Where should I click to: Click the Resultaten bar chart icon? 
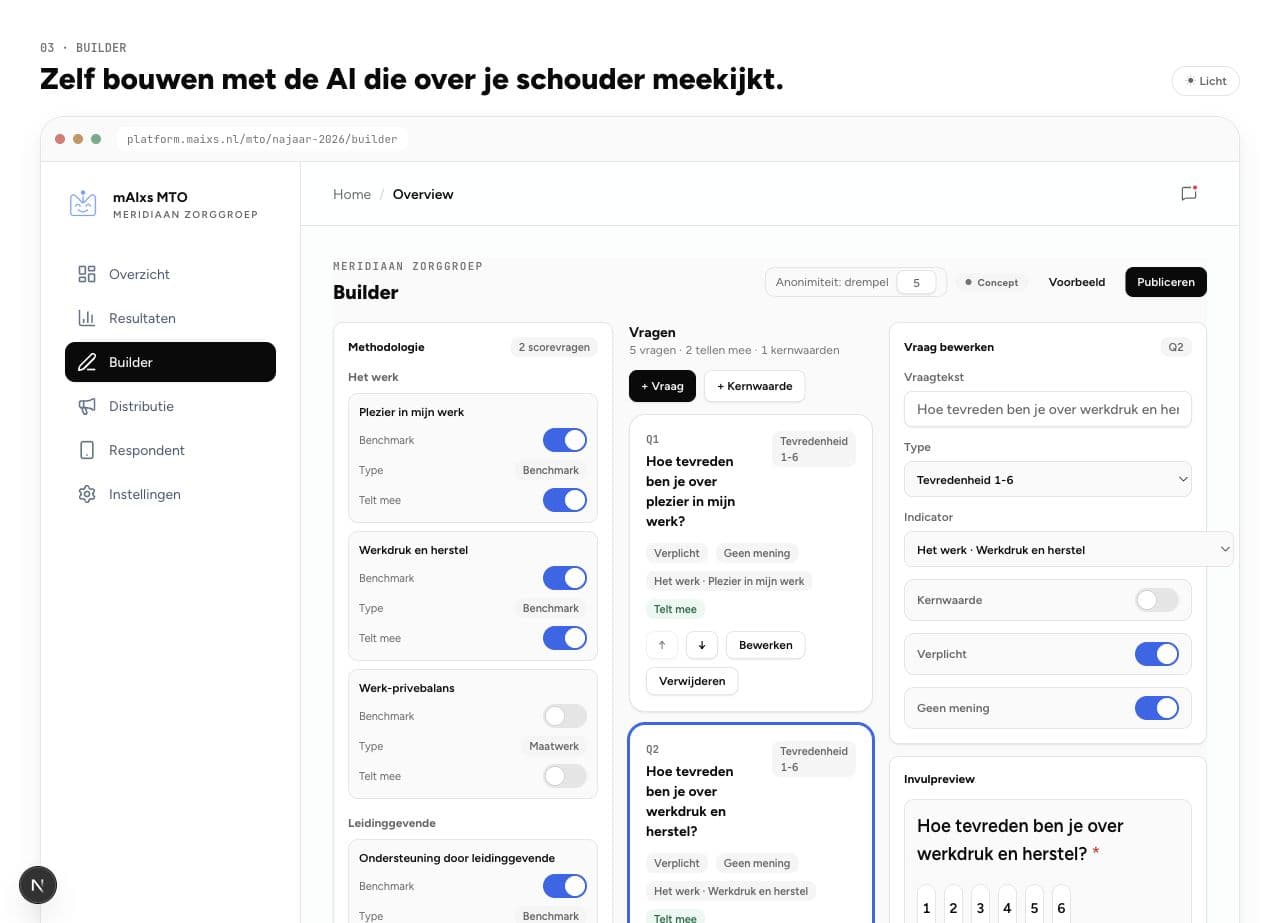pyautogui.click(x=87, y=318)
